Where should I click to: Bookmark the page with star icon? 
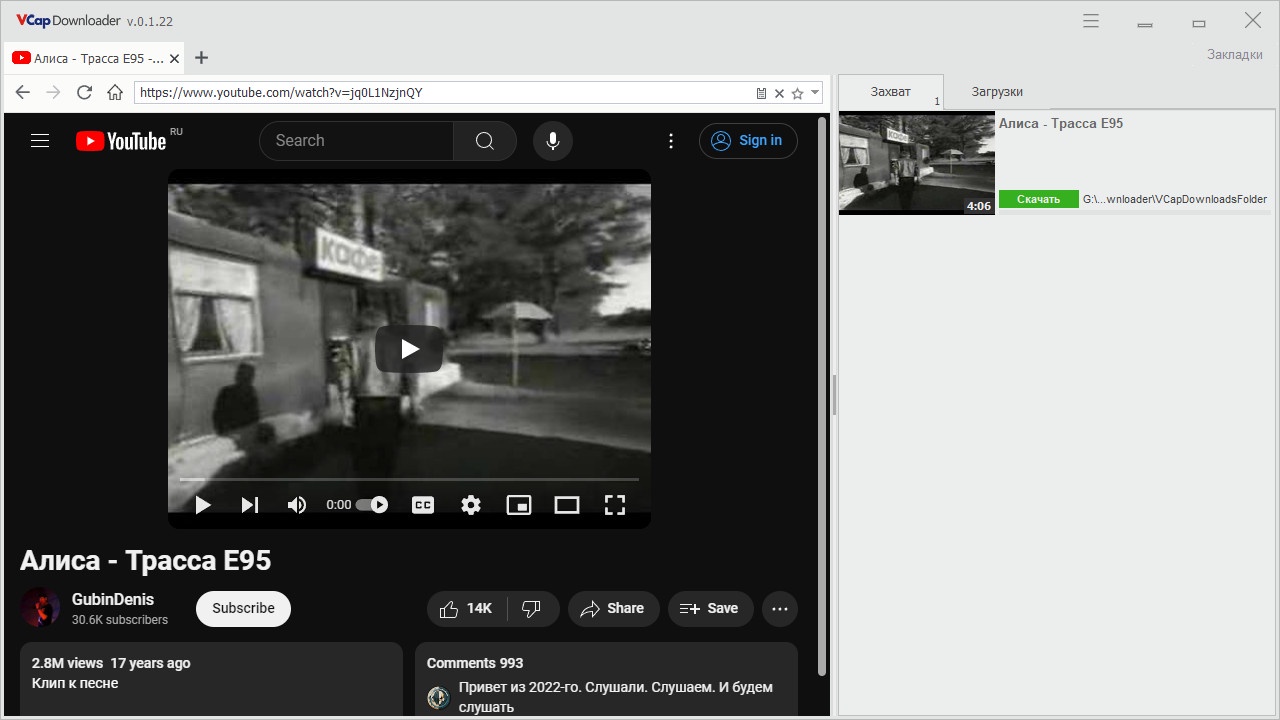tap(797, 93)
